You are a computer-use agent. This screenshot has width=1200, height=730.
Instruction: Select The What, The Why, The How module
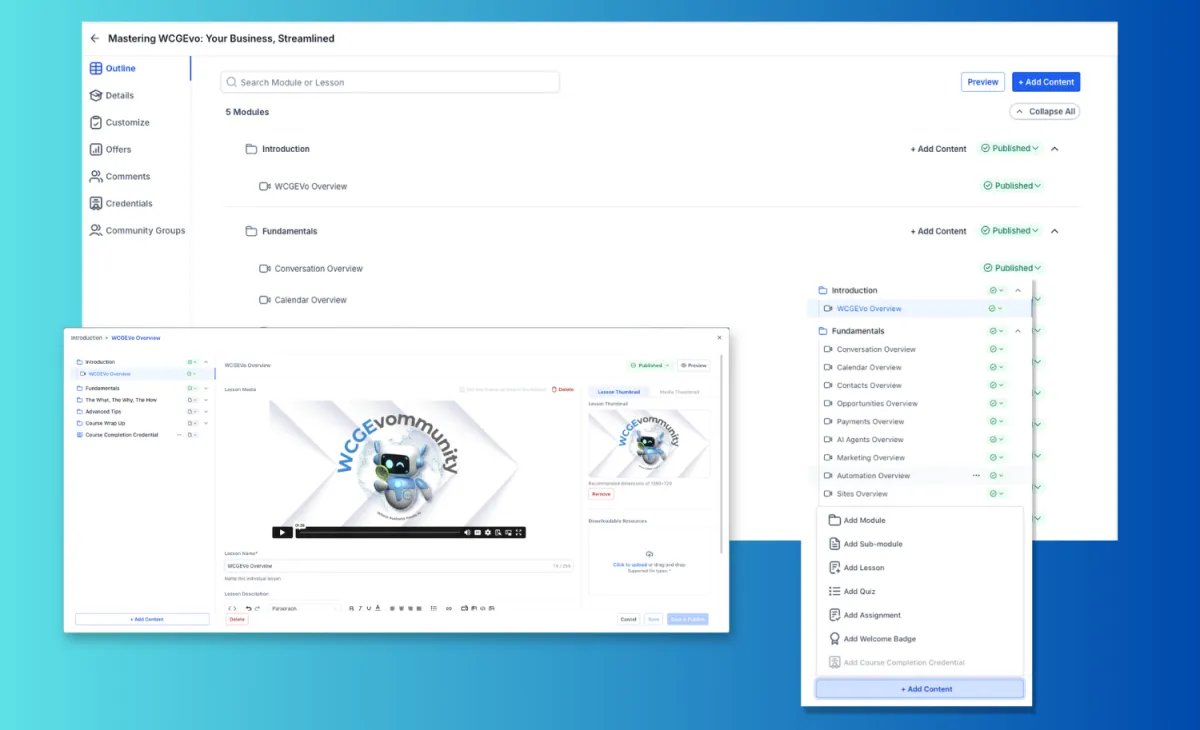[x=121, y=400]
